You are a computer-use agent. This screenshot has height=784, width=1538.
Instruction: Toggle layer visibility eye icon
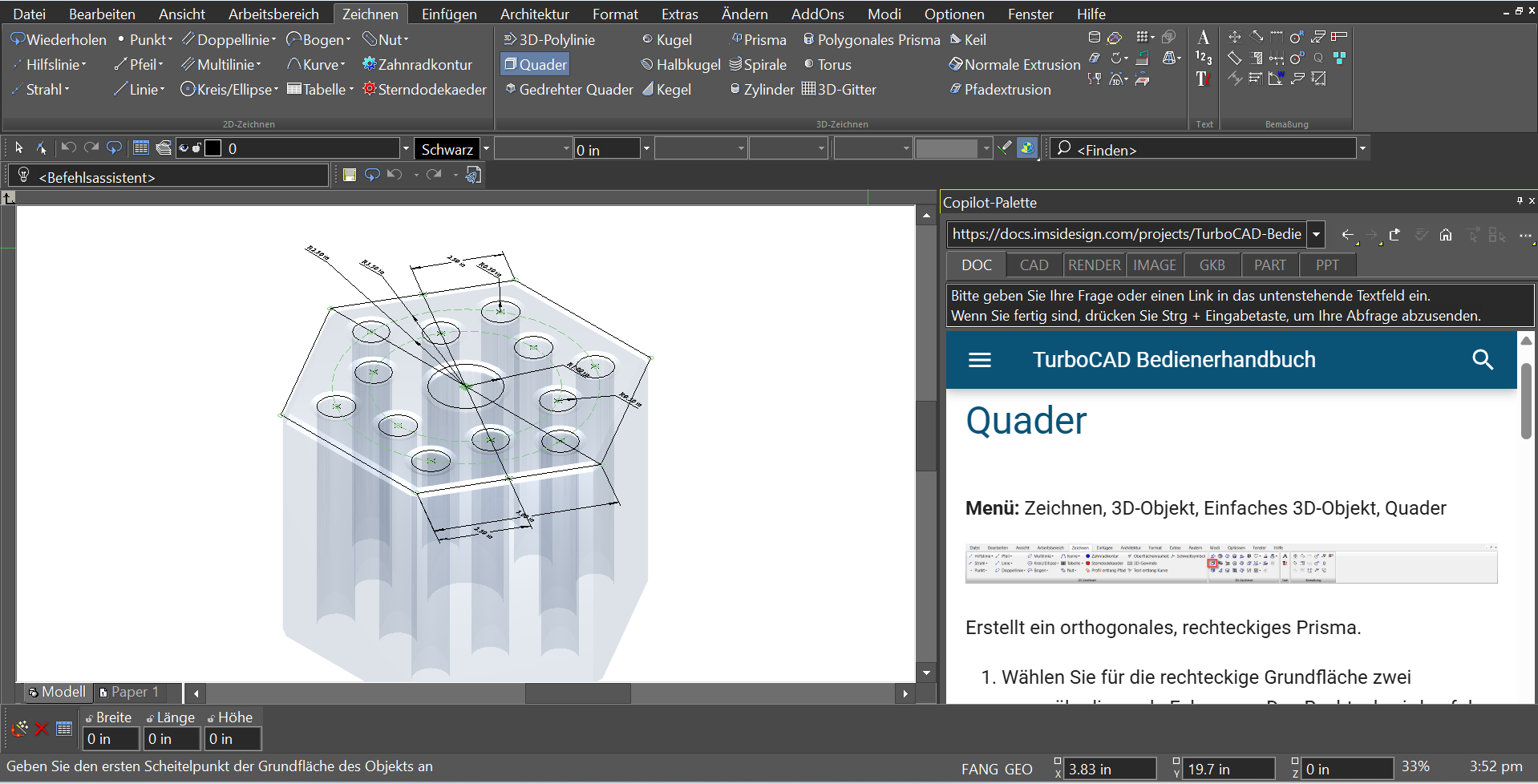[x=184, y=148]
